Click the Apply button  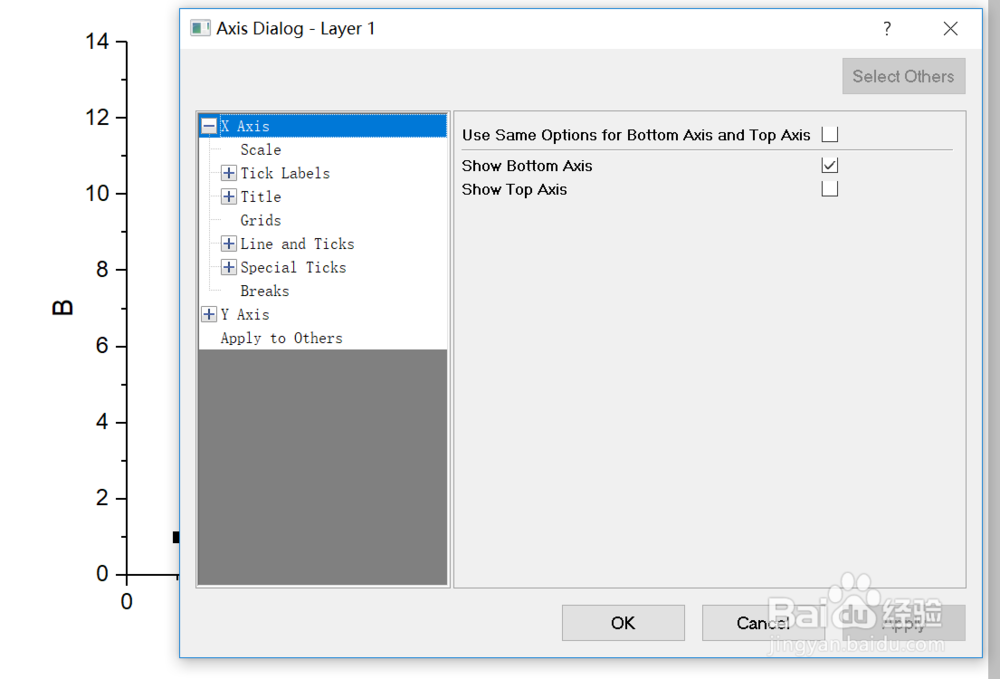tap(903, 623)
